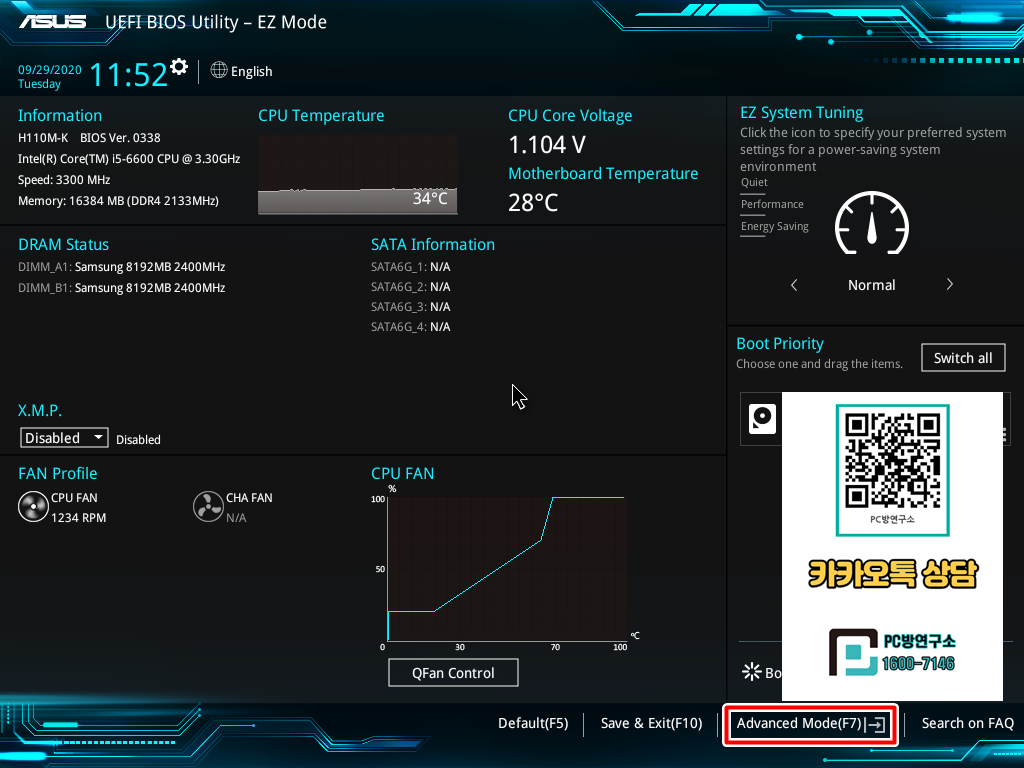This screenshot has width=1024, height=768.
Task: Click the CHA FAN fan icon
Action: (208, 507)
